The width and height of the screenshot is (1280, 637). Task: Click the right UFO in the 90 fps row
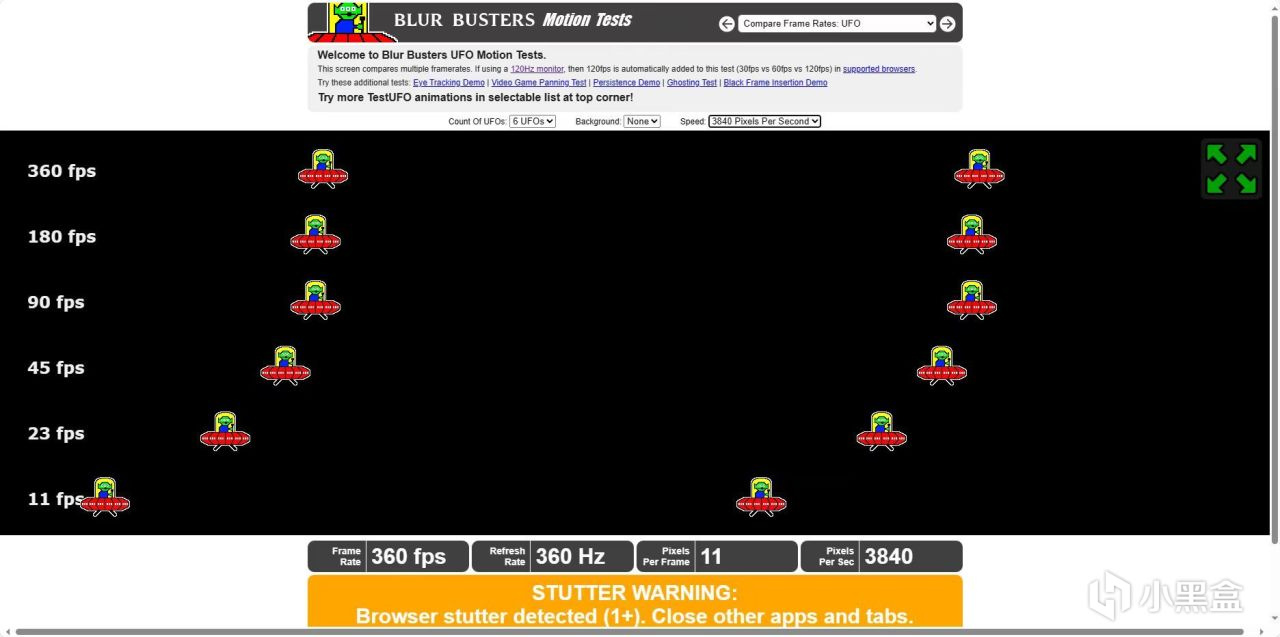click(x=972, y=300)
